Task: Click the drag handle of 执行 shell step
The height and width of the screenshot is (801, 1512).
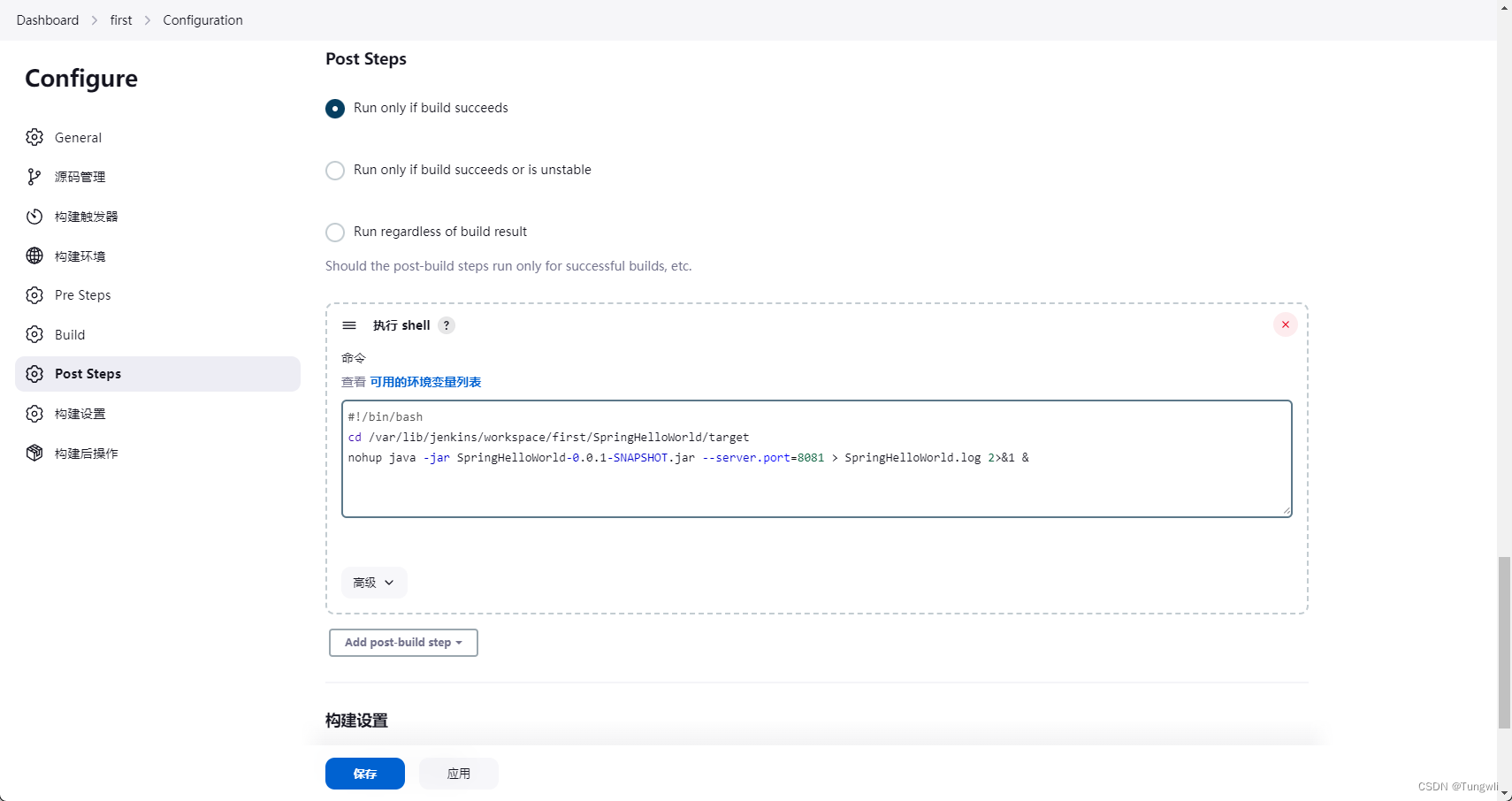Action: (349, 325)
